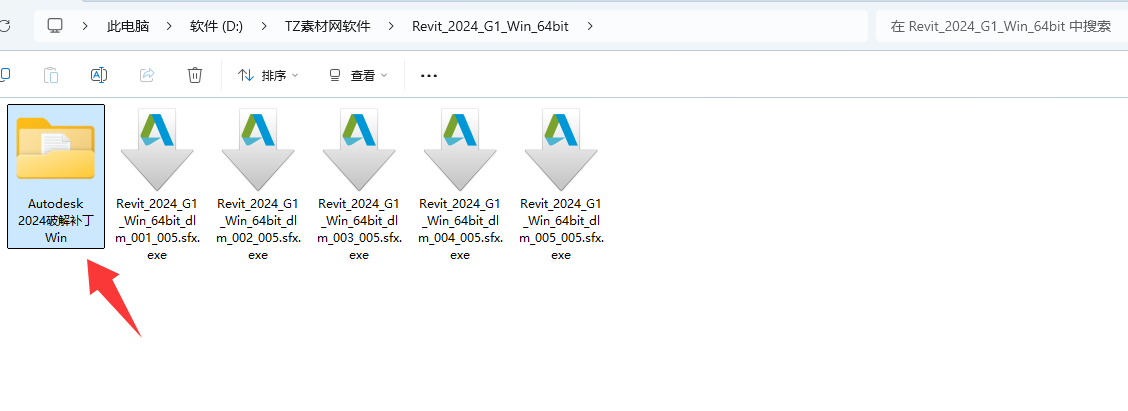Expand chevron after TZ素材网软件 breadcrumb
The width and height of the screenshot is (1128, 411).
click(x=391, y=27)
